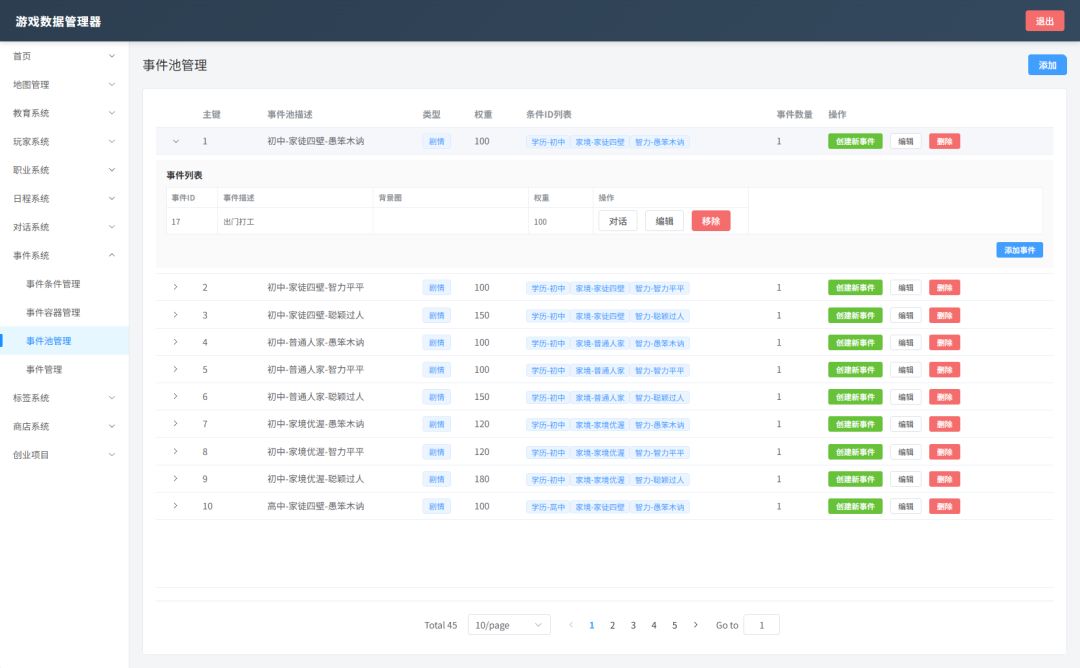Expand 玩家系统 sidebar menu
This screenshot has width=1080, height=668.
[64, 142]
